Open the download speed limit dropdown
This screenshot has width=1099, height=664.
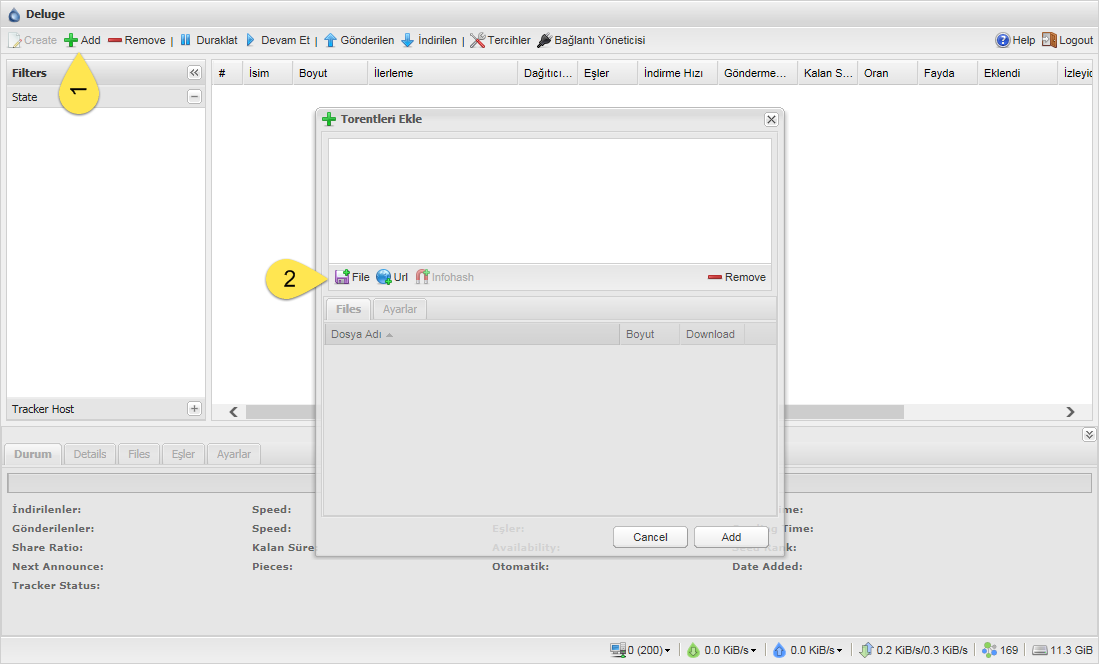coord(721,650)
